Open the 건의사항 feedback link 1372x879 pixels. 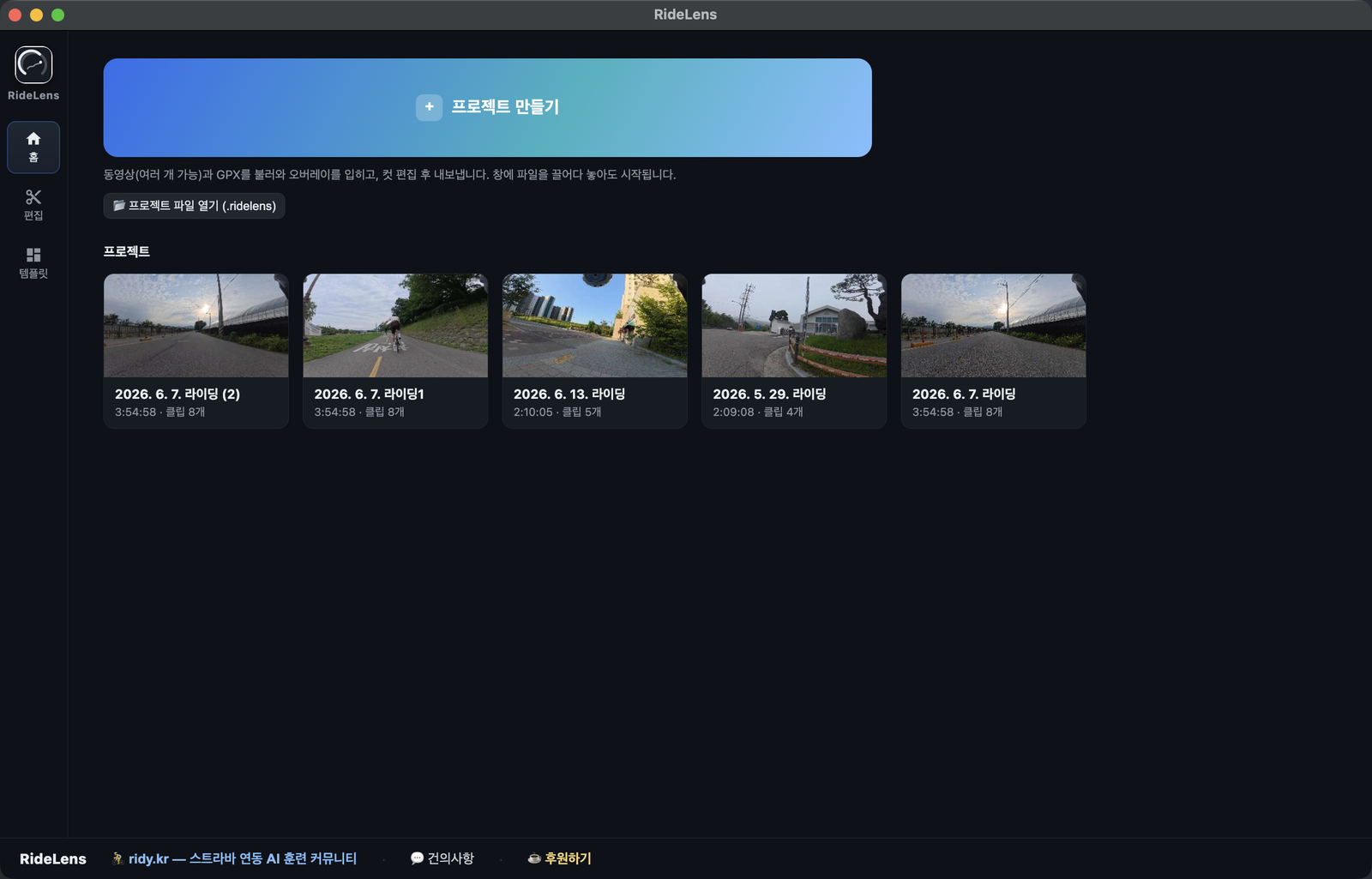[x=442, y=858]
